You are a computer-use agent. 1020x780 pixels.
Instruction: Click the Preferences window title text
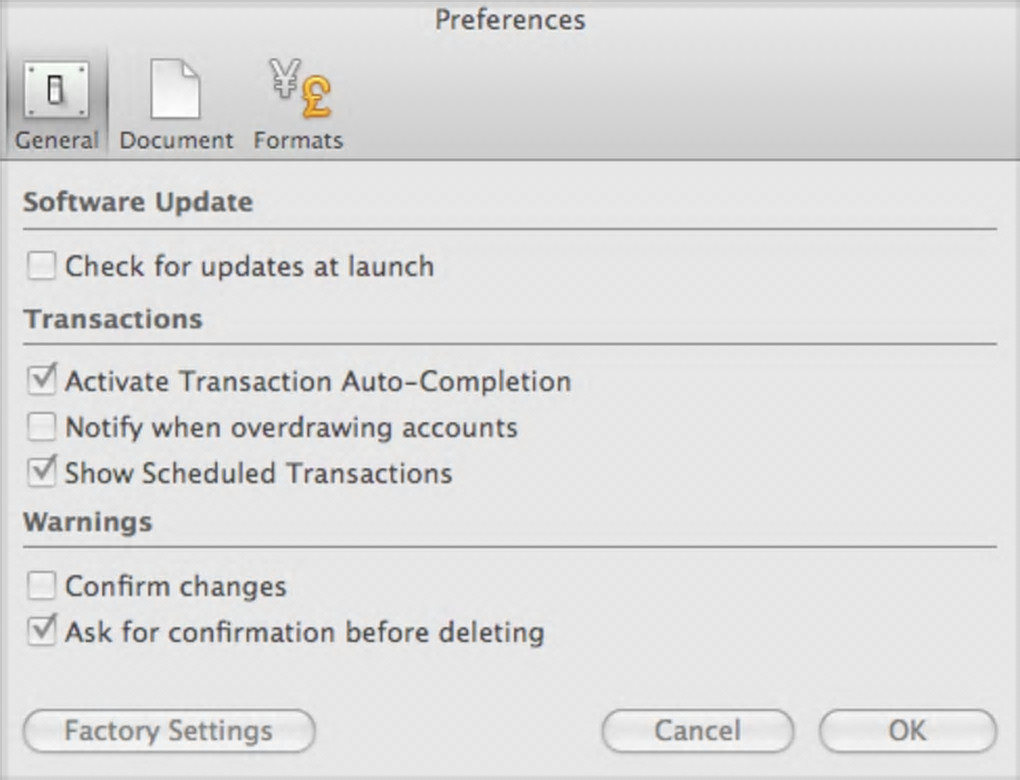[510, 19]
